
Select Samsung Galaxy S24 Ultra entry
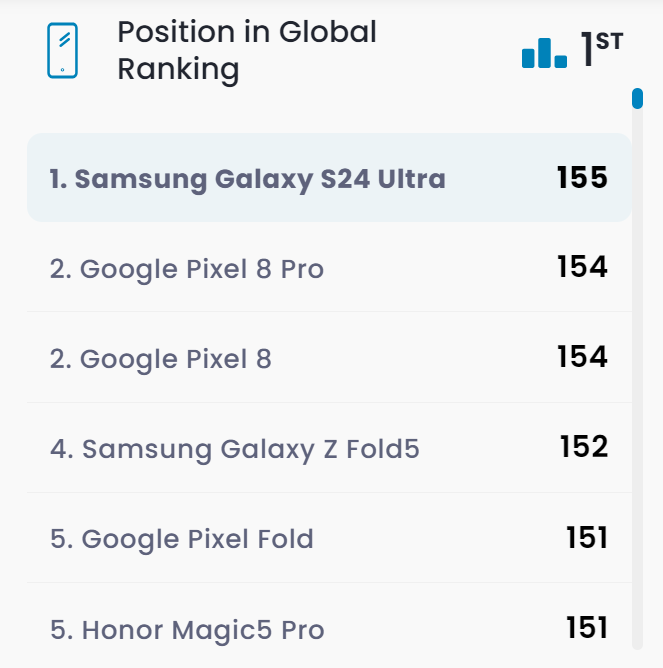247,179
